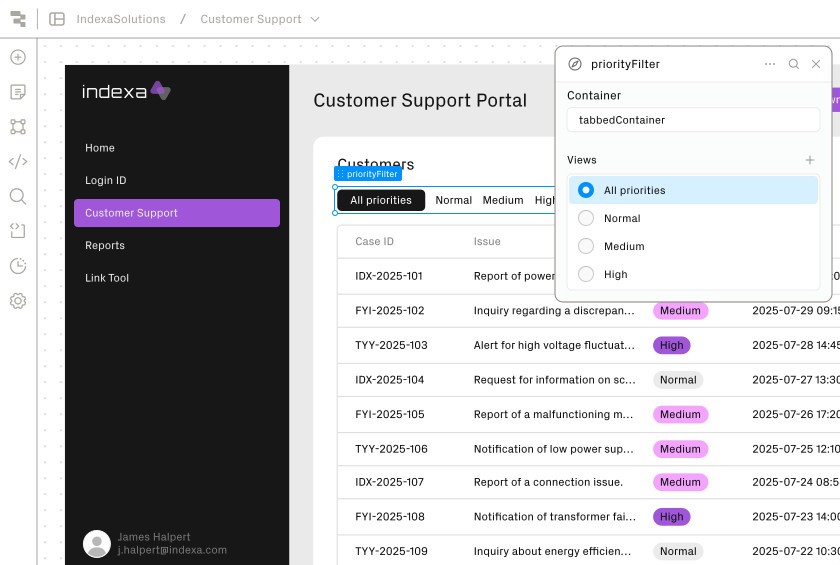Viewport: 840px width, 565px height.
Task: Open the state inspector bracket icon
Action: (18, 231)
